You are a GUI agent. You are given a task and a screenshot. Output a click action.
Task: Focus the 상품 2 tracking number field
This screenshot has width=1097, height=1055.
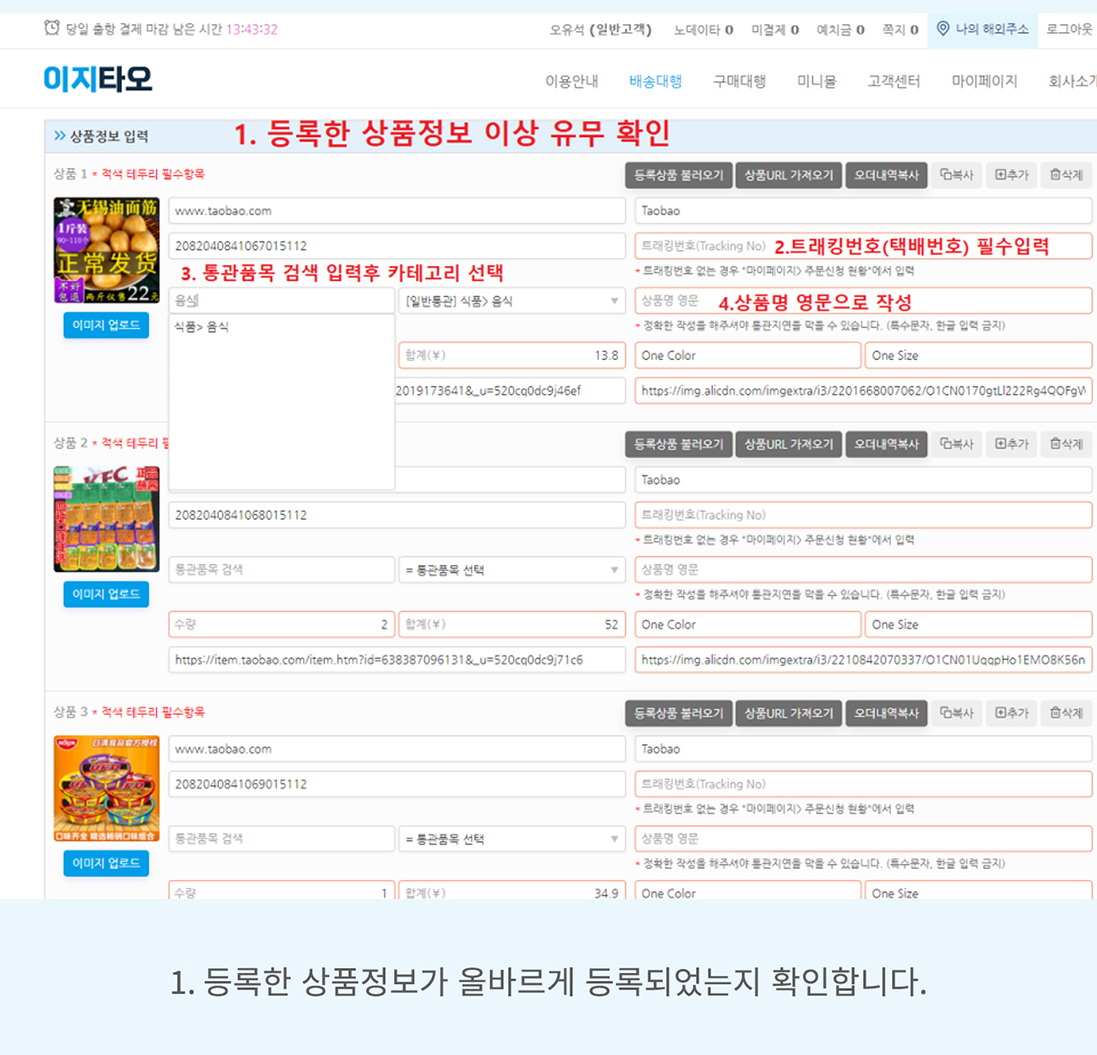tap(863, 515)
